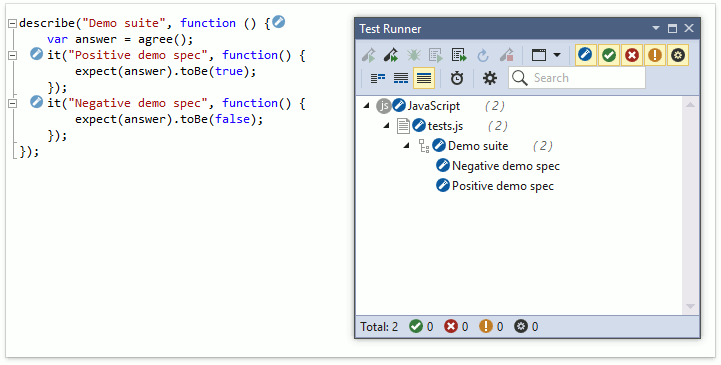Open Test Runner options gear

490,79
